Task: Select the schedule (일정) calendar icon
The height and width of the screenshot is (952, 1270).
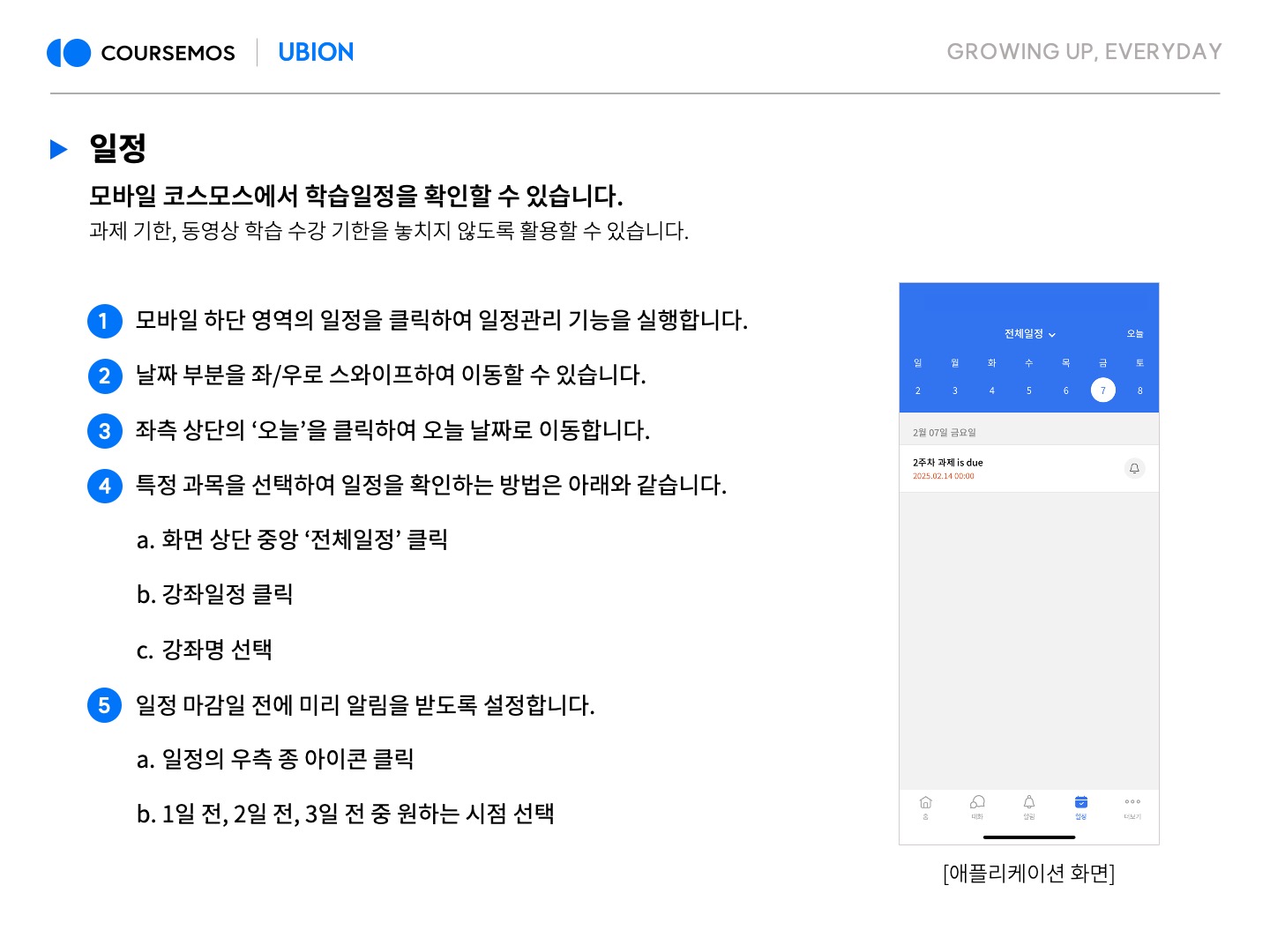Action: (x=1081, y=805)
